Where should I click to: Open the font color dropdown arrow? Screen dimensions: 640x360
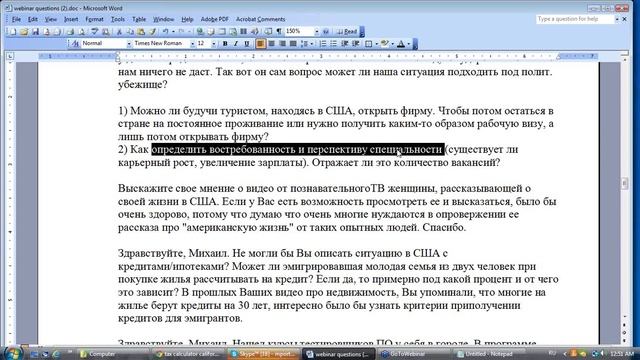[x=409, y=43]
